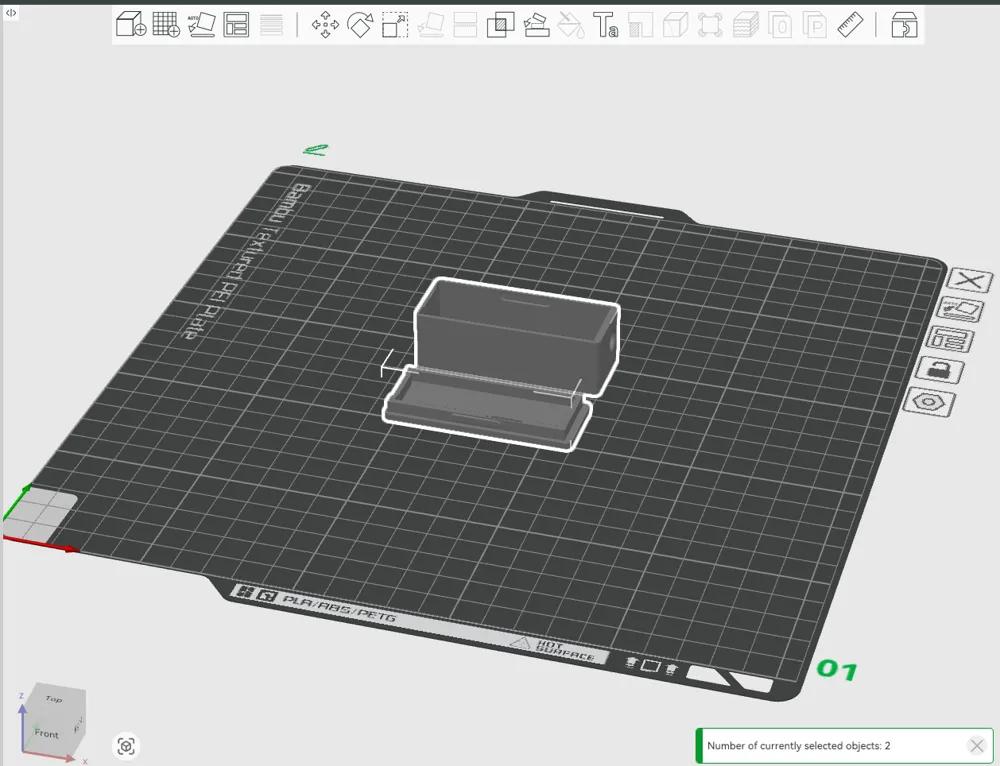Click the Assemble icon beside Mesh Boolean

tap(536, 24)
